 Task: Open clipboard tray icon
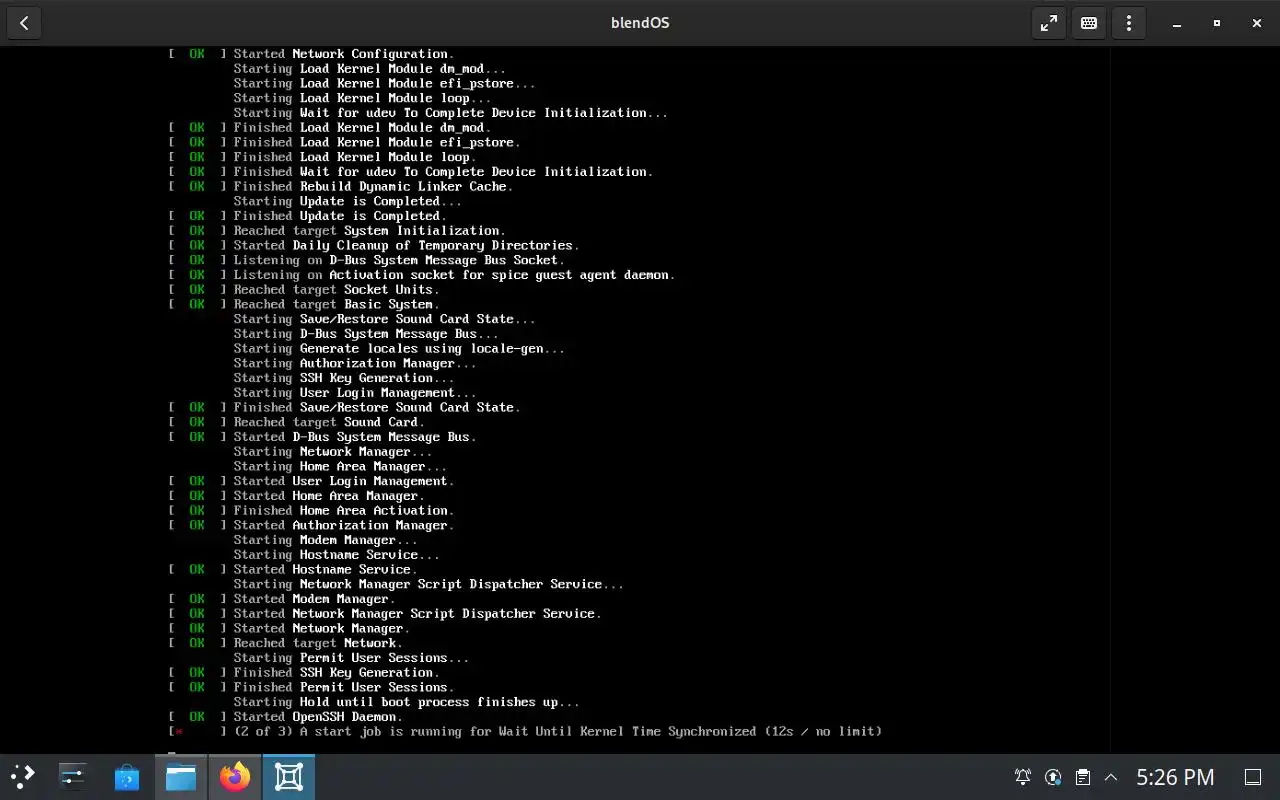tap(1082, 777)
